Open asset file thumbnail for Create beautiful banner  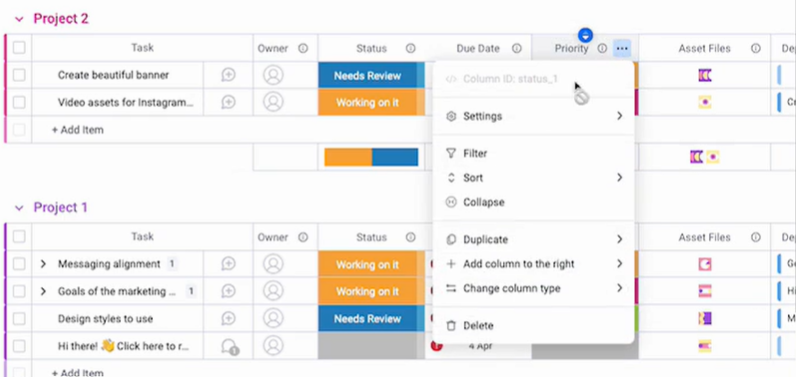705,76
